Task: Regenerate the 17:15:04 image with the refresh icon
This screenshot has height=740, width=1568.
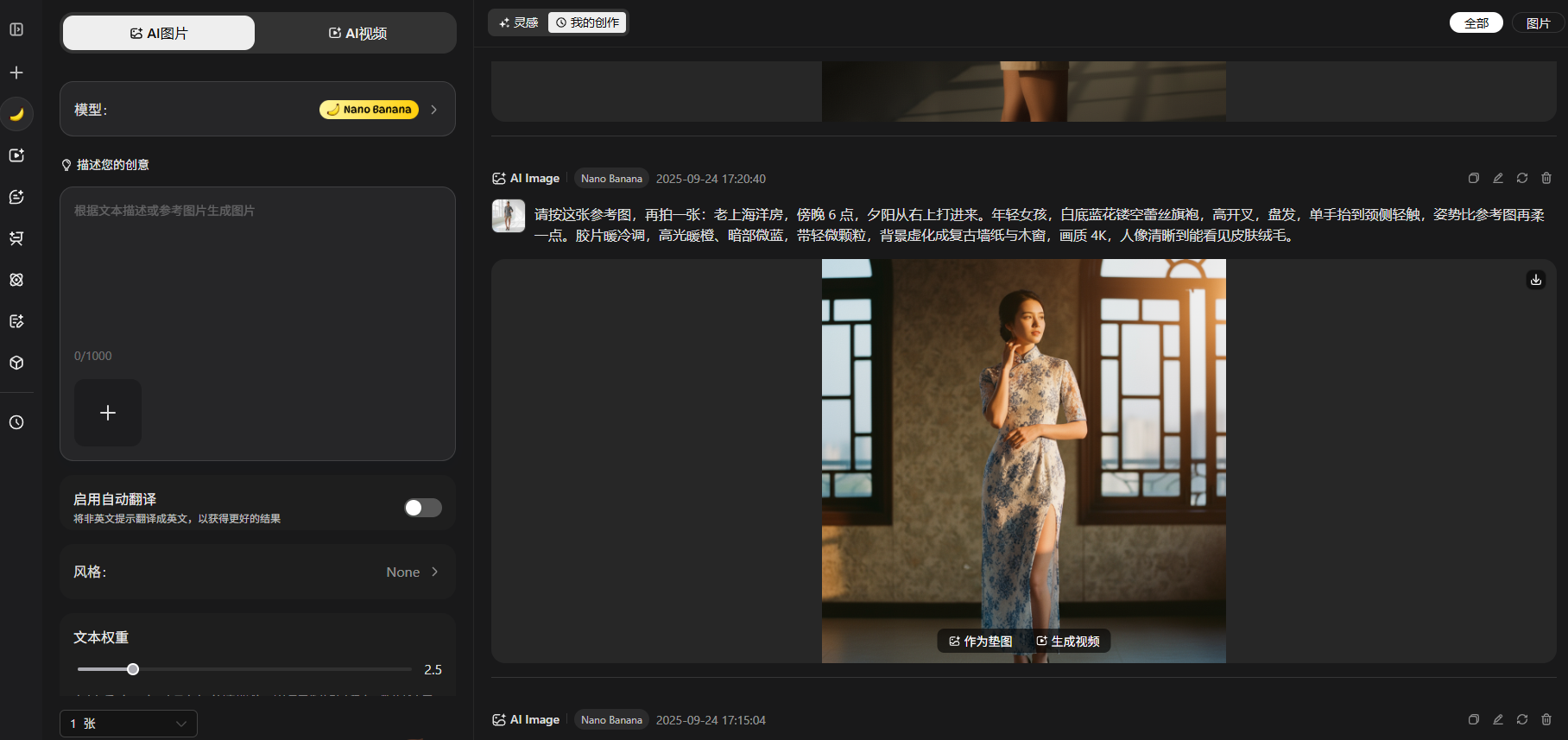Action: coord(1522,719)
